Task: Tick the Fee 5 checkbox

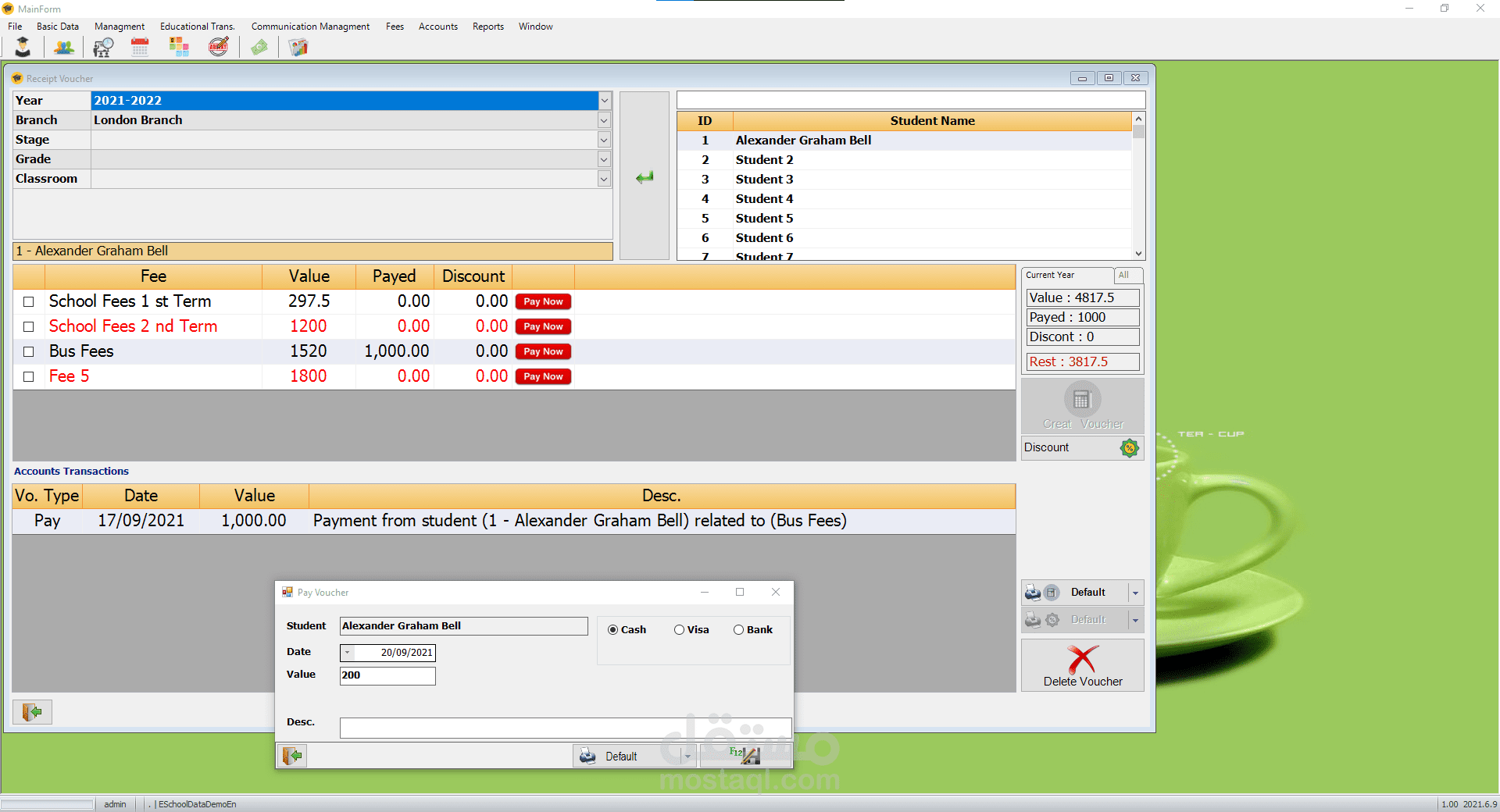Action: point(29,376)
